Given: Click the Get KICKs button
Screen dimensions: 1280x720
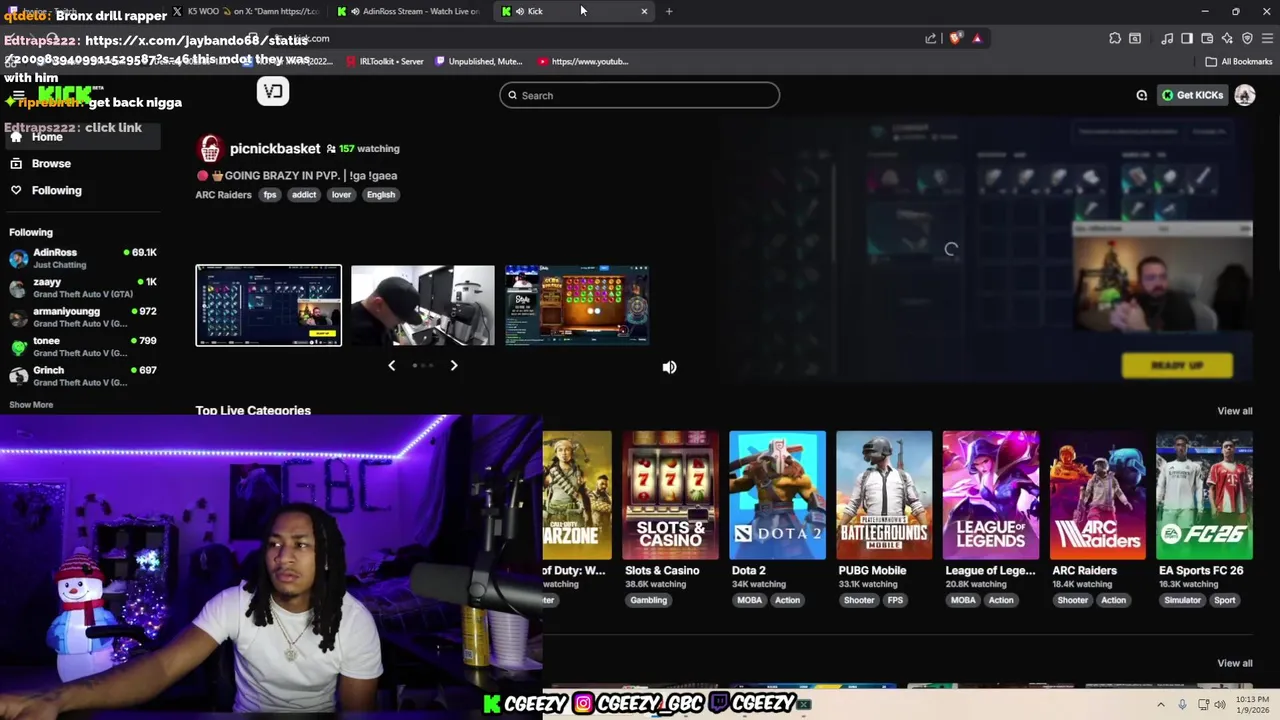Looking at the screenshot, I should point(1192,95).
